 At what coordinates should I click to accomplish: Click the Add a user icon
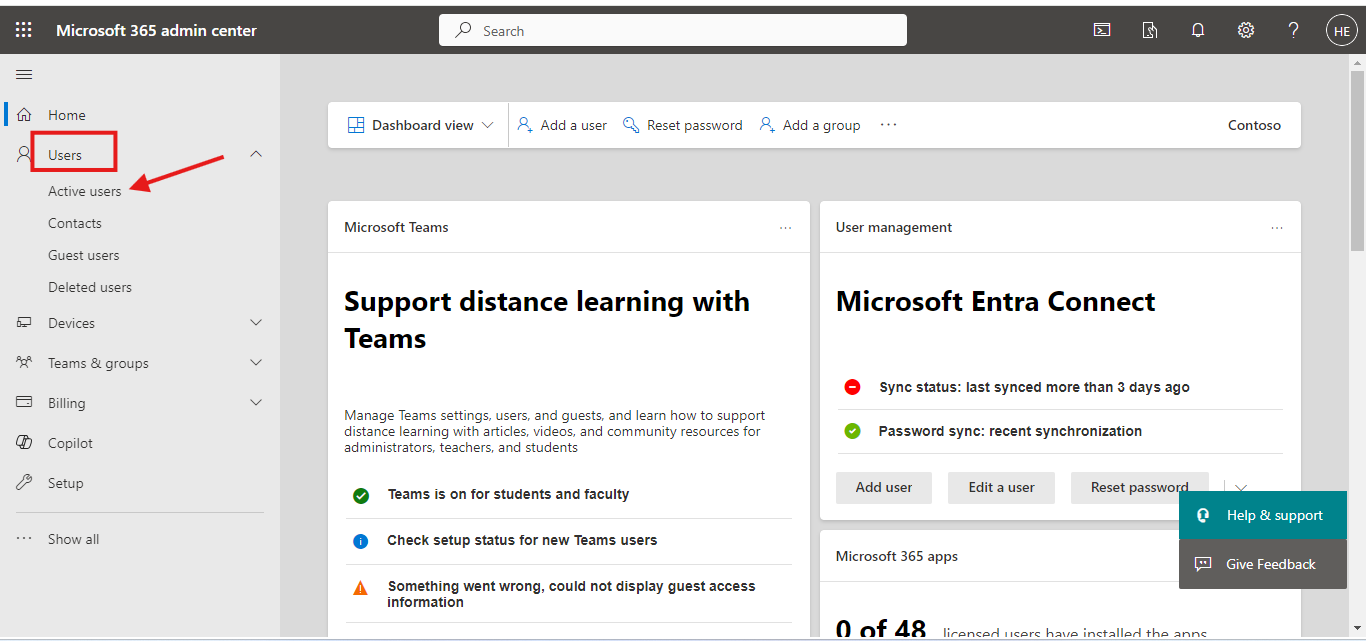(525, 125)
